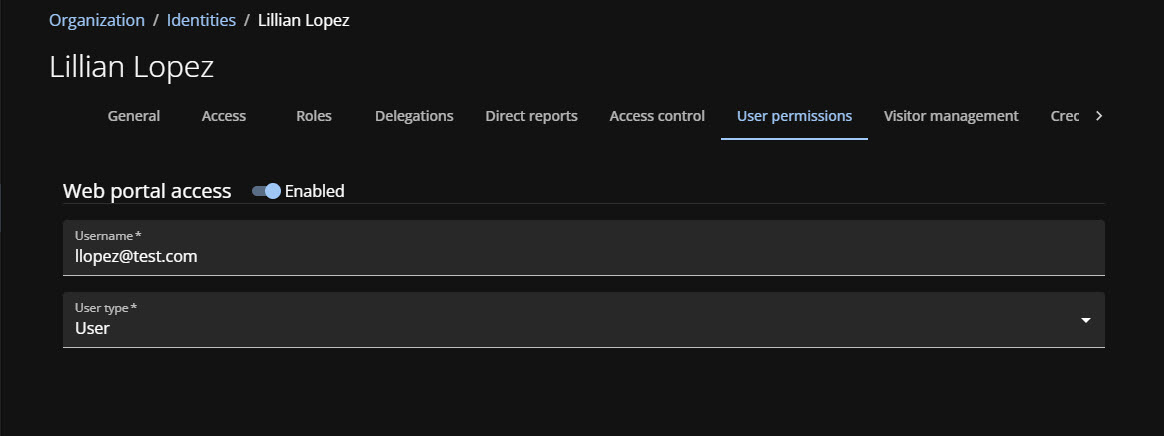The width and height of the screenshot is (1164, 436).
Task: Click the Lillian Lopez page heading
Action: tap(131, 67)
